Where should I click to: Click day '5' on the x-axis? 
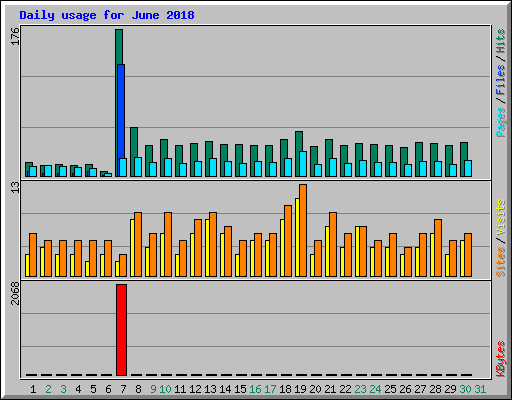(x=93, y=389)
